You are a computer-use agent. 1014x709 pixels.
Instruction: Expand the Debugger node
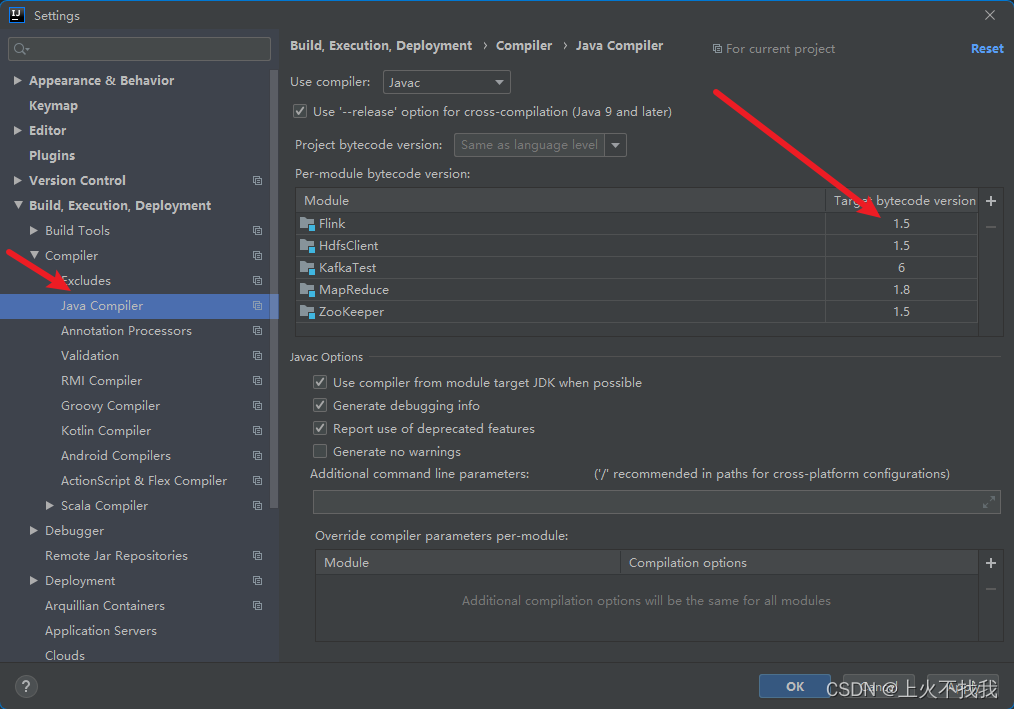pos(34,530)
